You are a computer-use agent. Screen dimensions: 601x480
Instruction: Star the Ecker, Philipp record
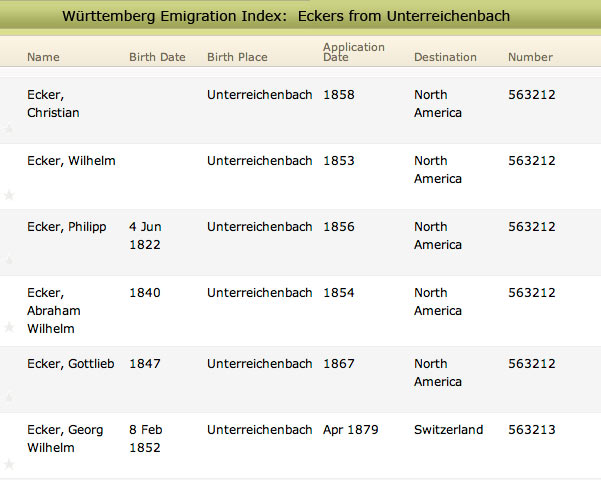[9, 261]
